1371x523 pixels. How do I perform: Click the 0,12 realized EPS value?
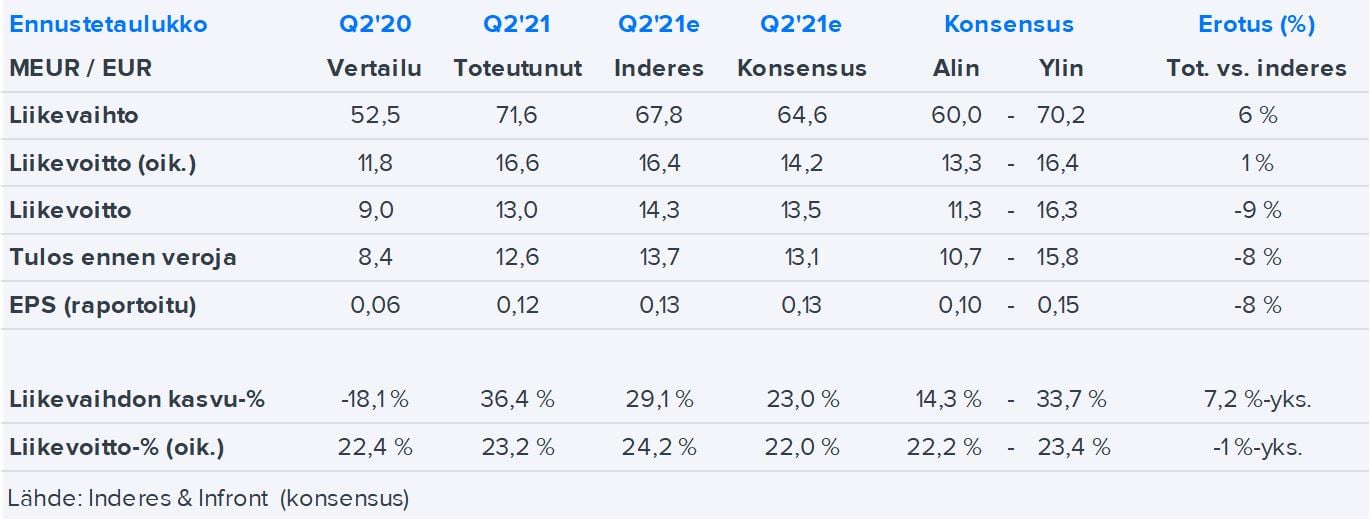[x=517, y=305]
